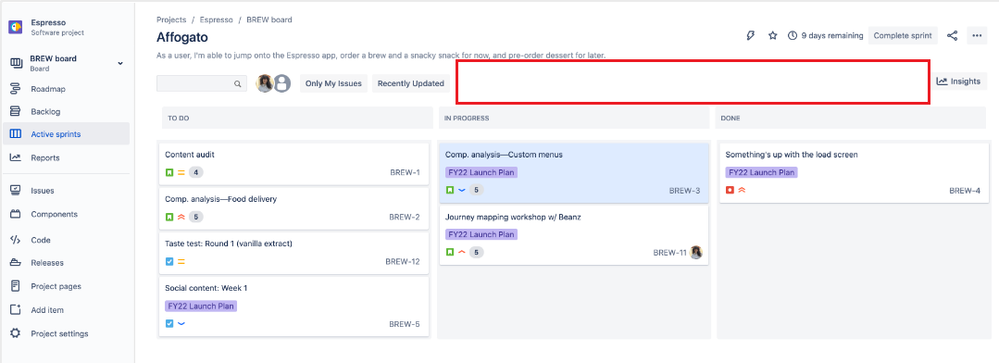Screen dimensions: 999x363
Task: Click the board search field
Action: click(x=201, y=83)
